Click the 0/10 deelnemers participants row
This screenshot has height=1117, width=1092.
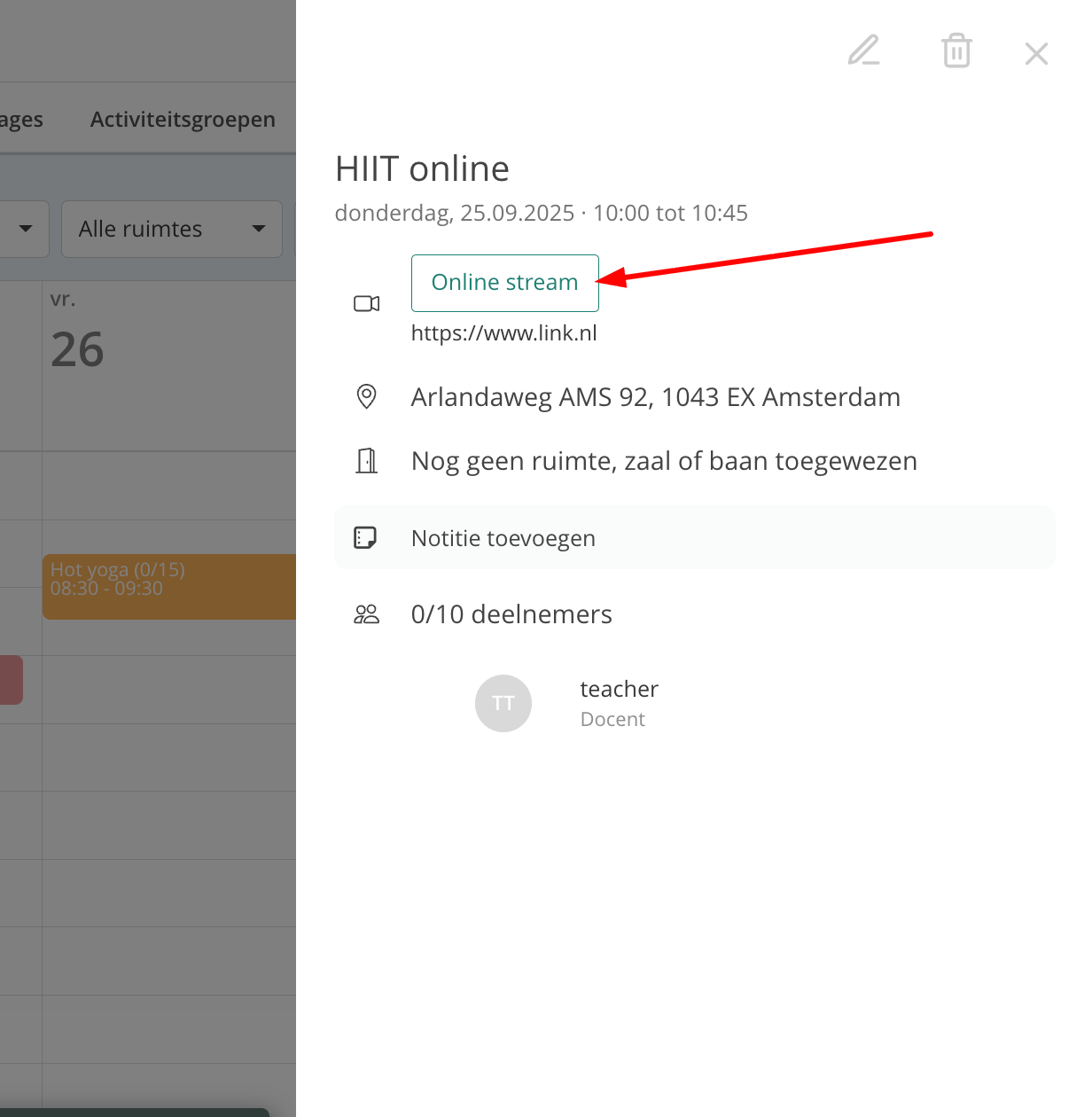511,614
